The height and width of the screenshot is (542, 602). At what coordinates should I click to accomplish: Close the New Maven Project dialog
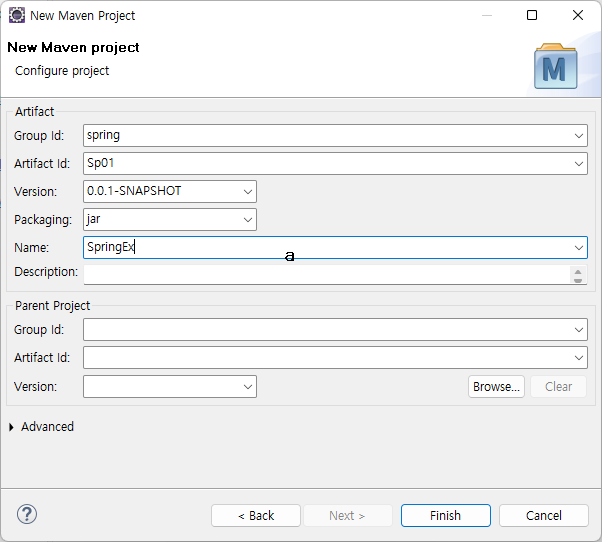pyautogui.click(x=578, y=15)
